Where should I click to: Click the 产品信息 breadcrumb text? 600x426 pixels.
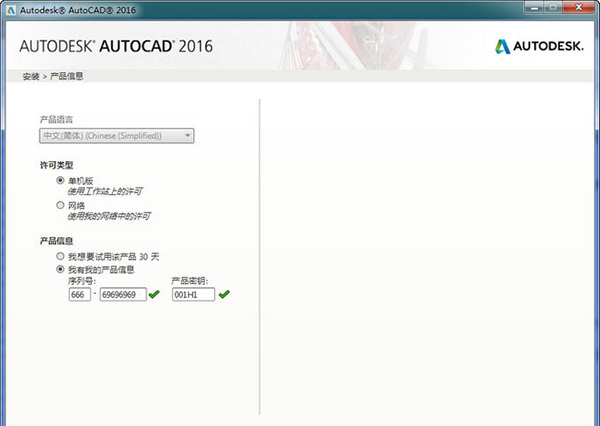pyautogui.click(x=67, y=76)
